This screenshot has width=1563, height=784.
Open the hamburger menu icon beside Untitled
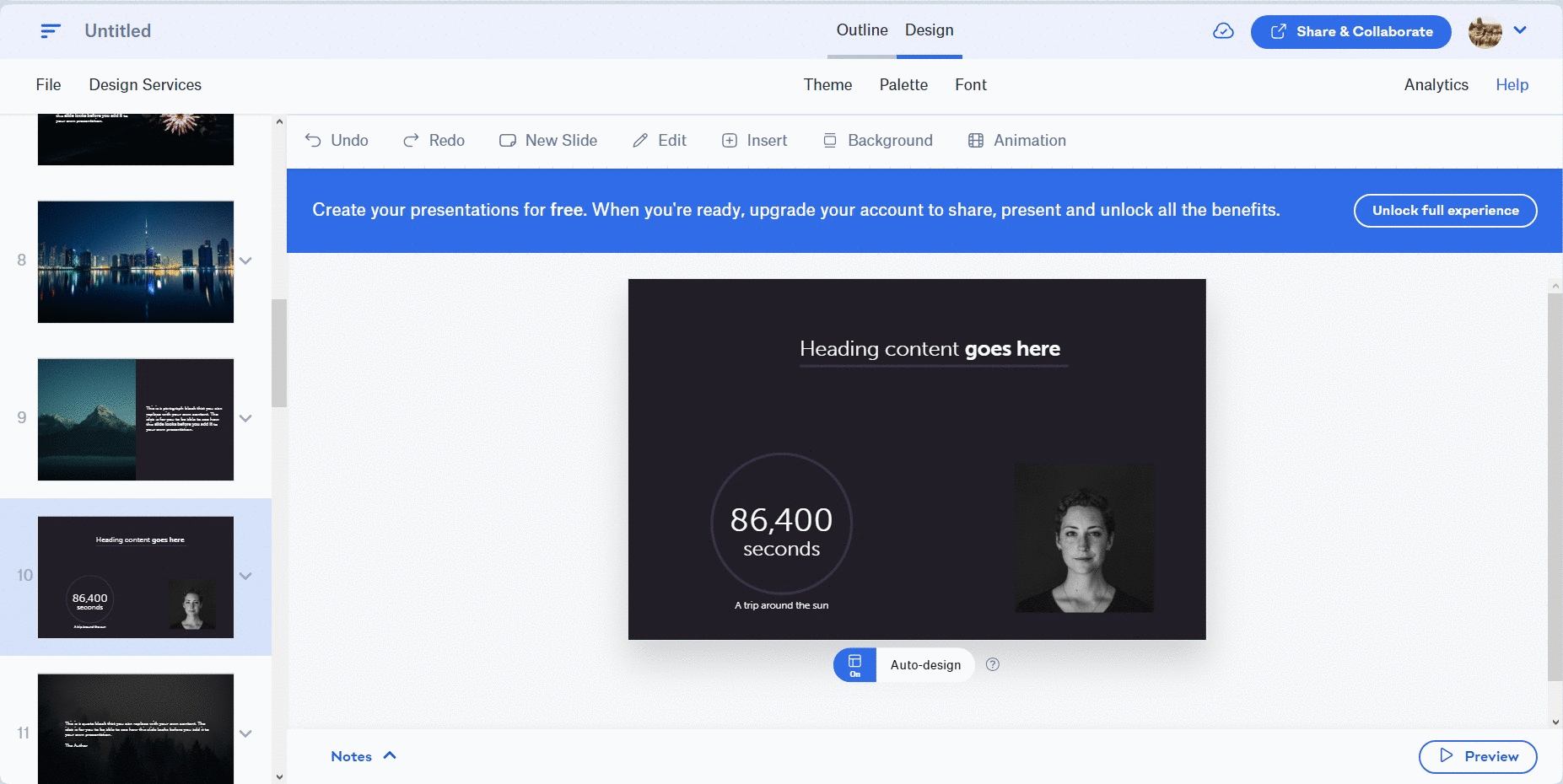point(51,31)
